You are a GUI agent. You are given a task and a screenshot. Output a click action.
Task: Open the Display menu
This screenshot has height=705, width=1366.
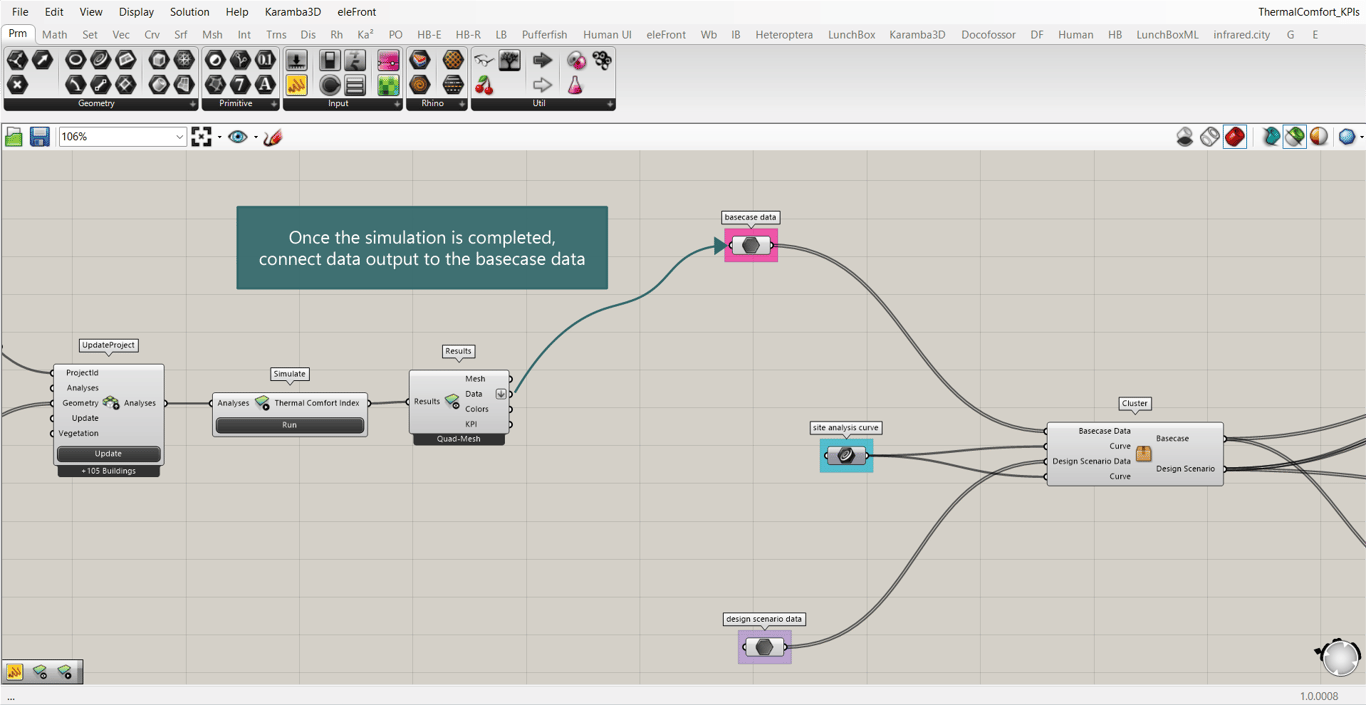(136, 12)
